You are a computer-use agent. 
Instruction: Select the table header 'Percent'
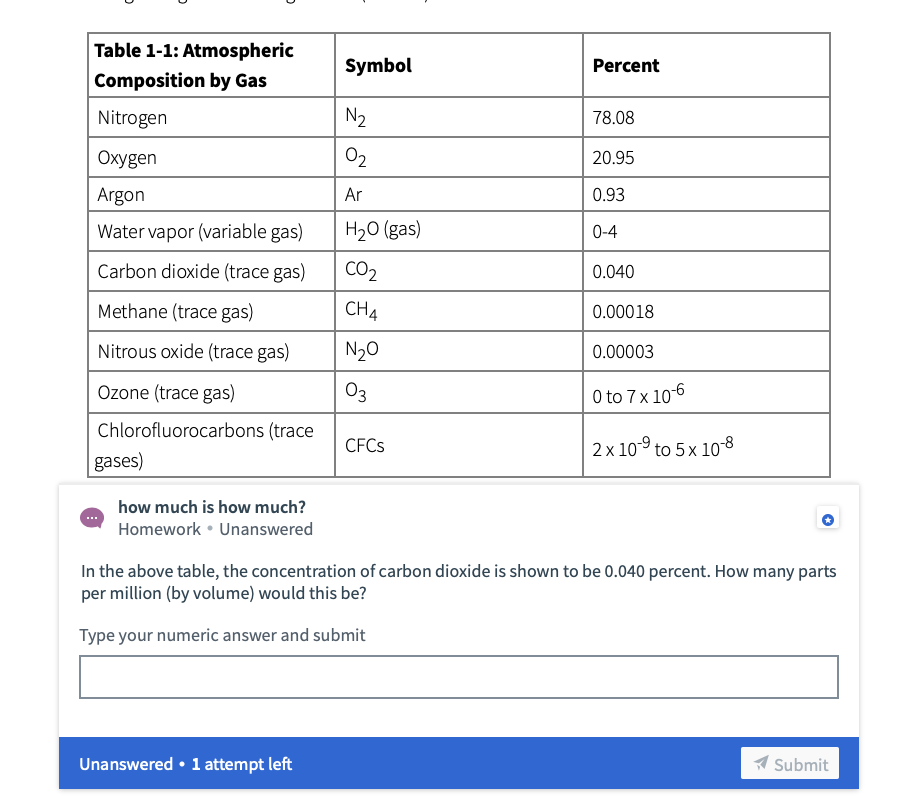pos(625,65)
